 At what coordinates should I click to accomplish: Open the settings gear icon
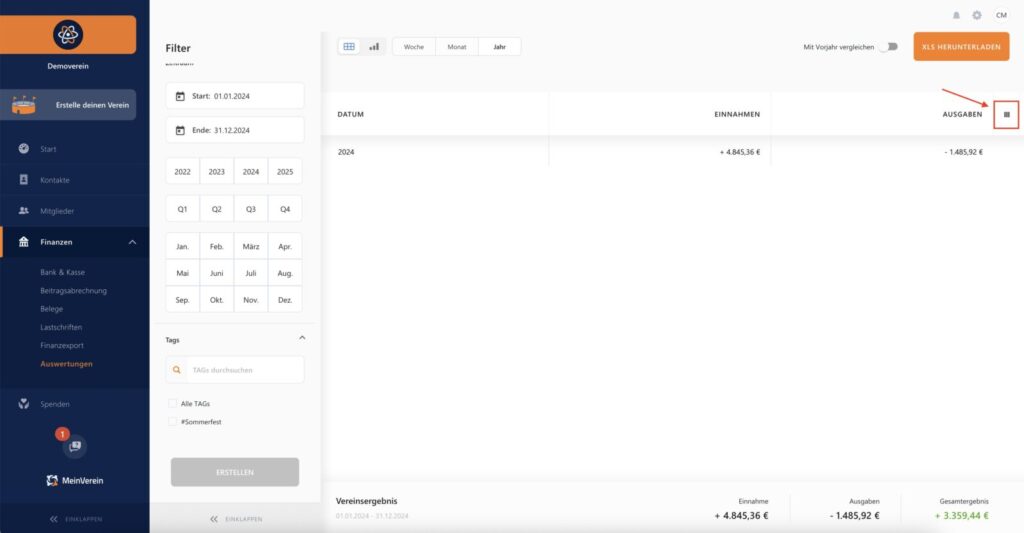(976, 15)
